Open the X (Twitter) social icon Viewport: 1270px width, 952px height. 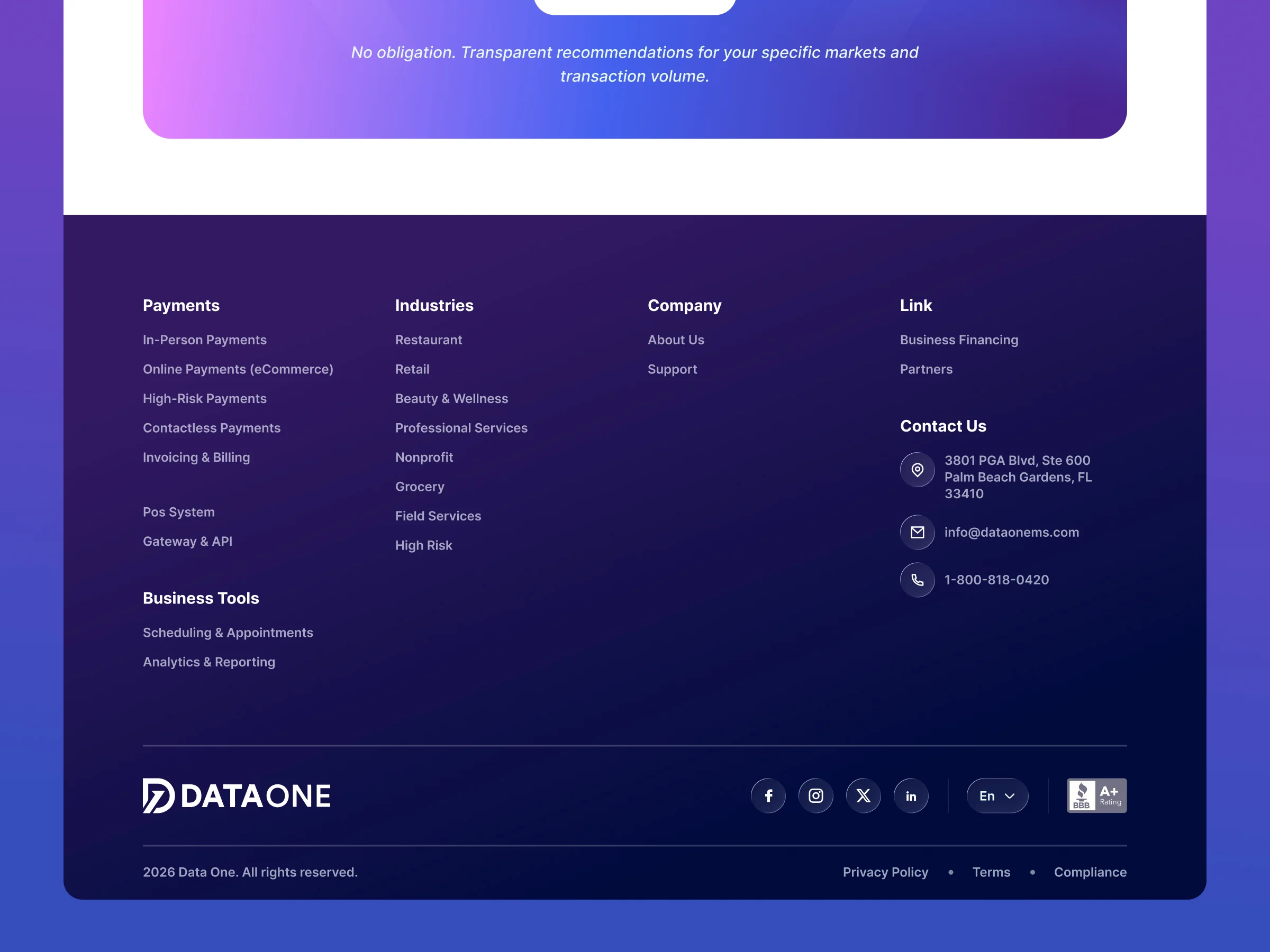pos(864,795)
